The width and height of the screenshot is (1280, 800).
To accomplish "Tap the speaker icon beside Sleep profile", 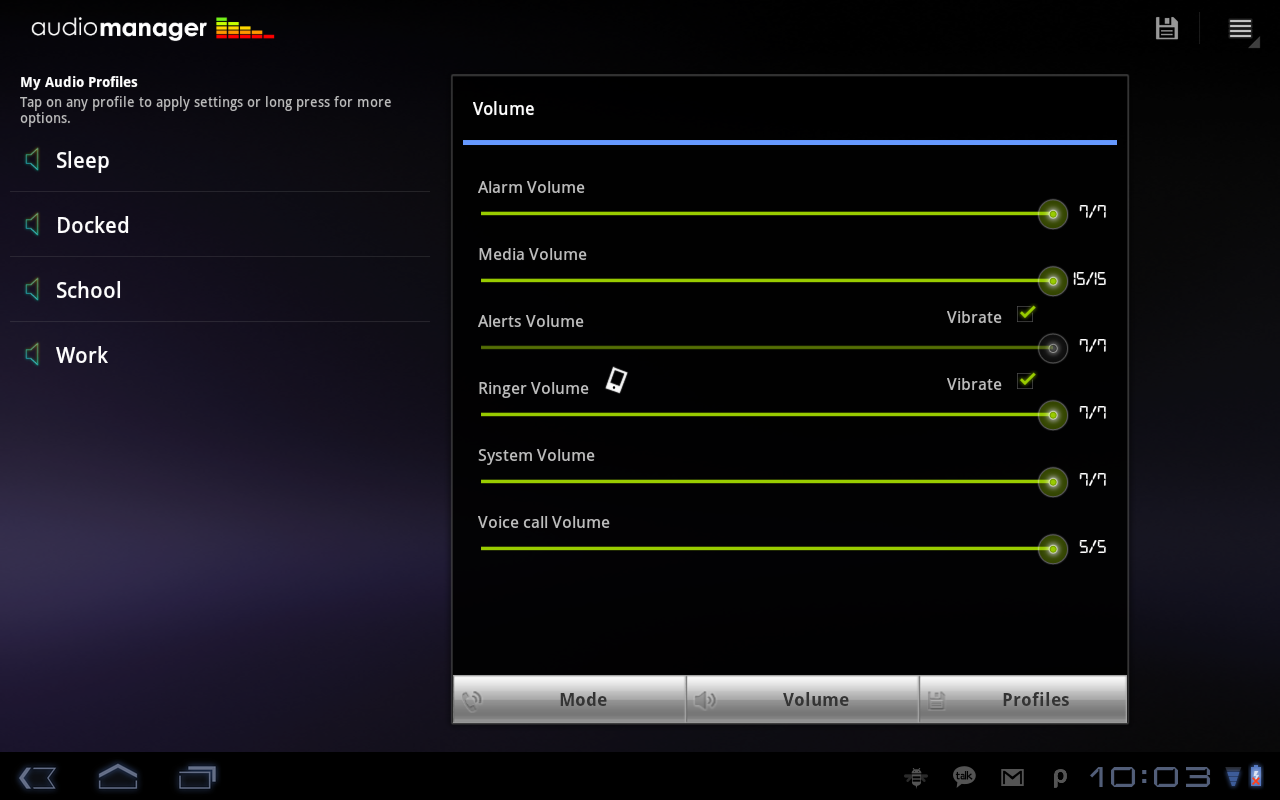I will tap(31, 160).
